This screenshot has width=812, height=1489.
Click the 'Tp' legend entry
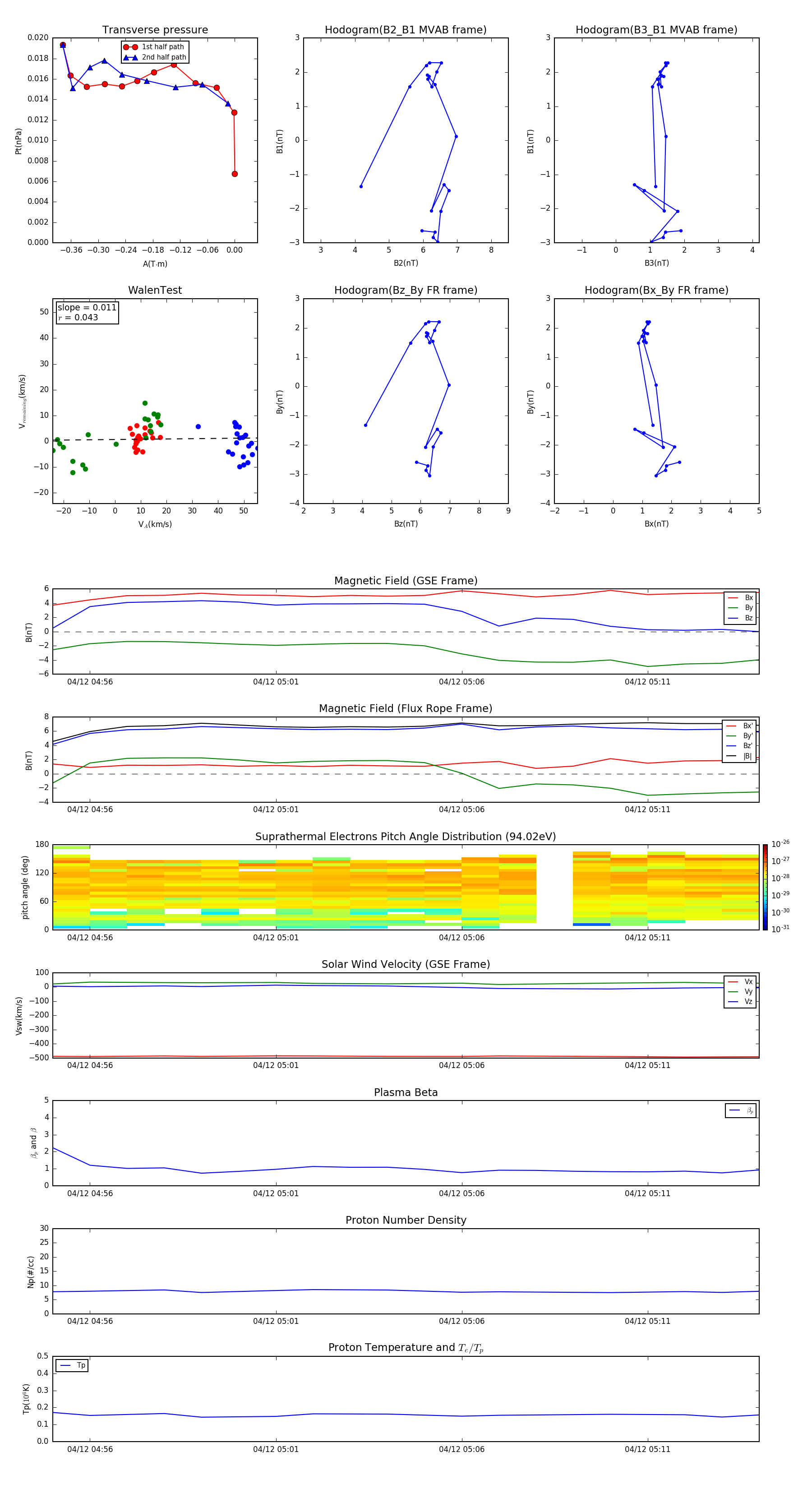[72, 1365]
